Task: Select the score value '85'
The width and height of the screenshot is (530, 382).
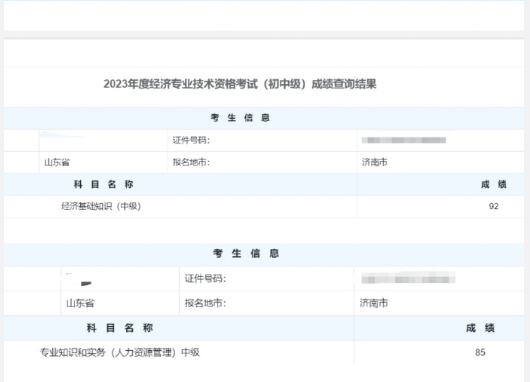Action: click(480, 353)
